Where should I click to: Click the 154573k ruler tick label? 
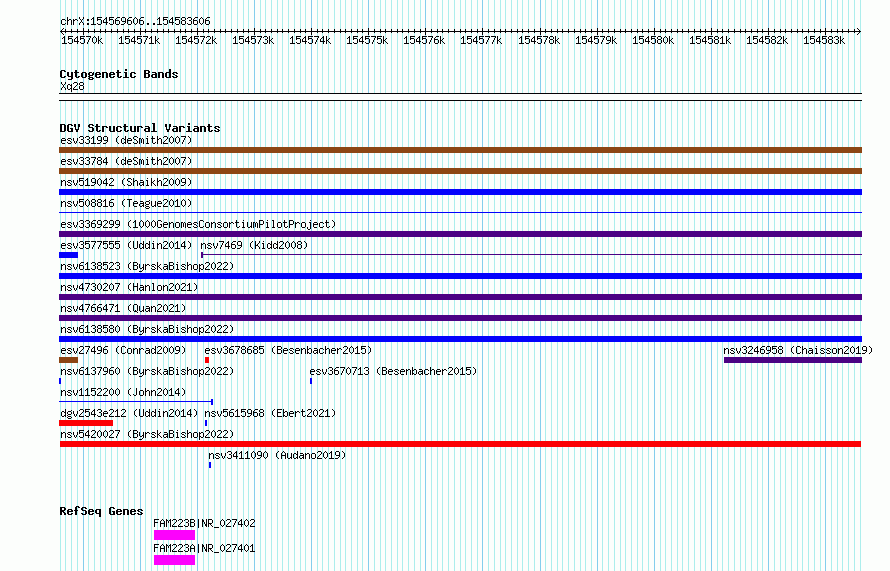pyautogui.click(x=253, y=41)
